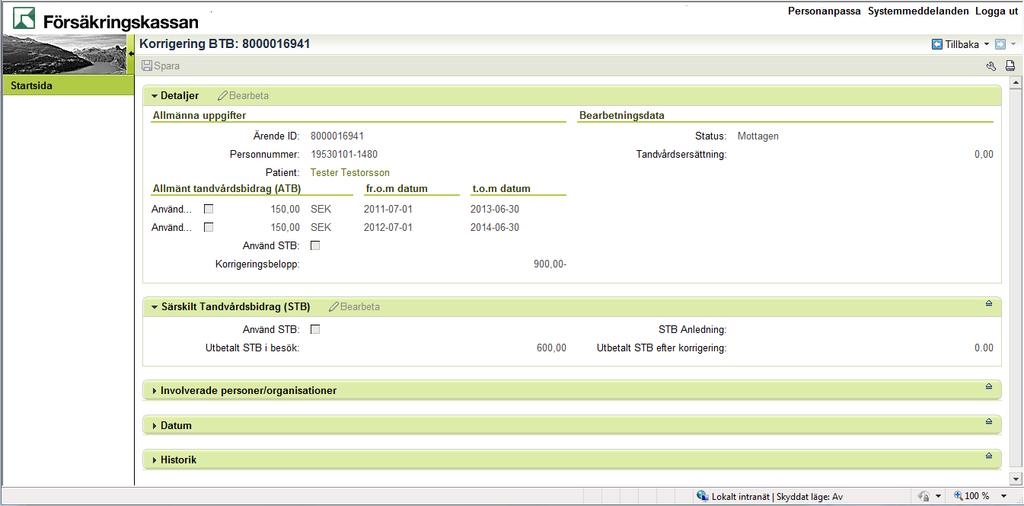Click the scrollbar up arrow

click(1015, 82)
